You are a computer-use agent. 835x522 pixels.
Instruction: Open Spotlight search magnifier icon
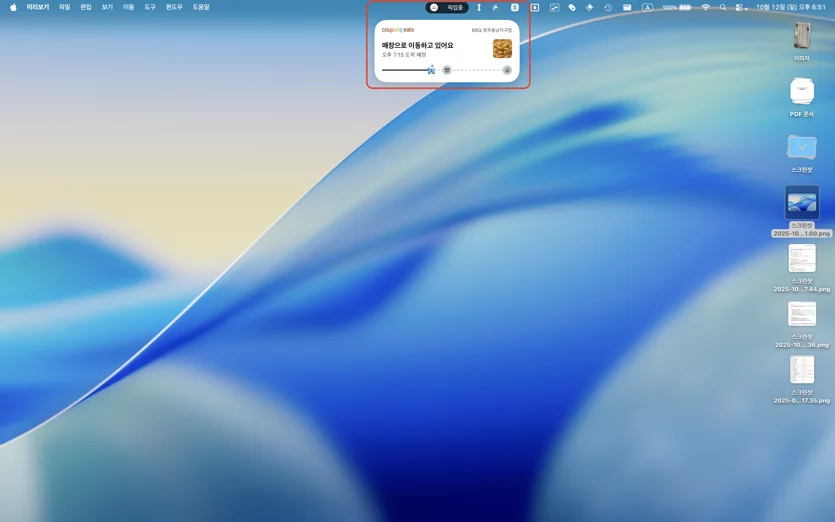(x=723, y=7)
